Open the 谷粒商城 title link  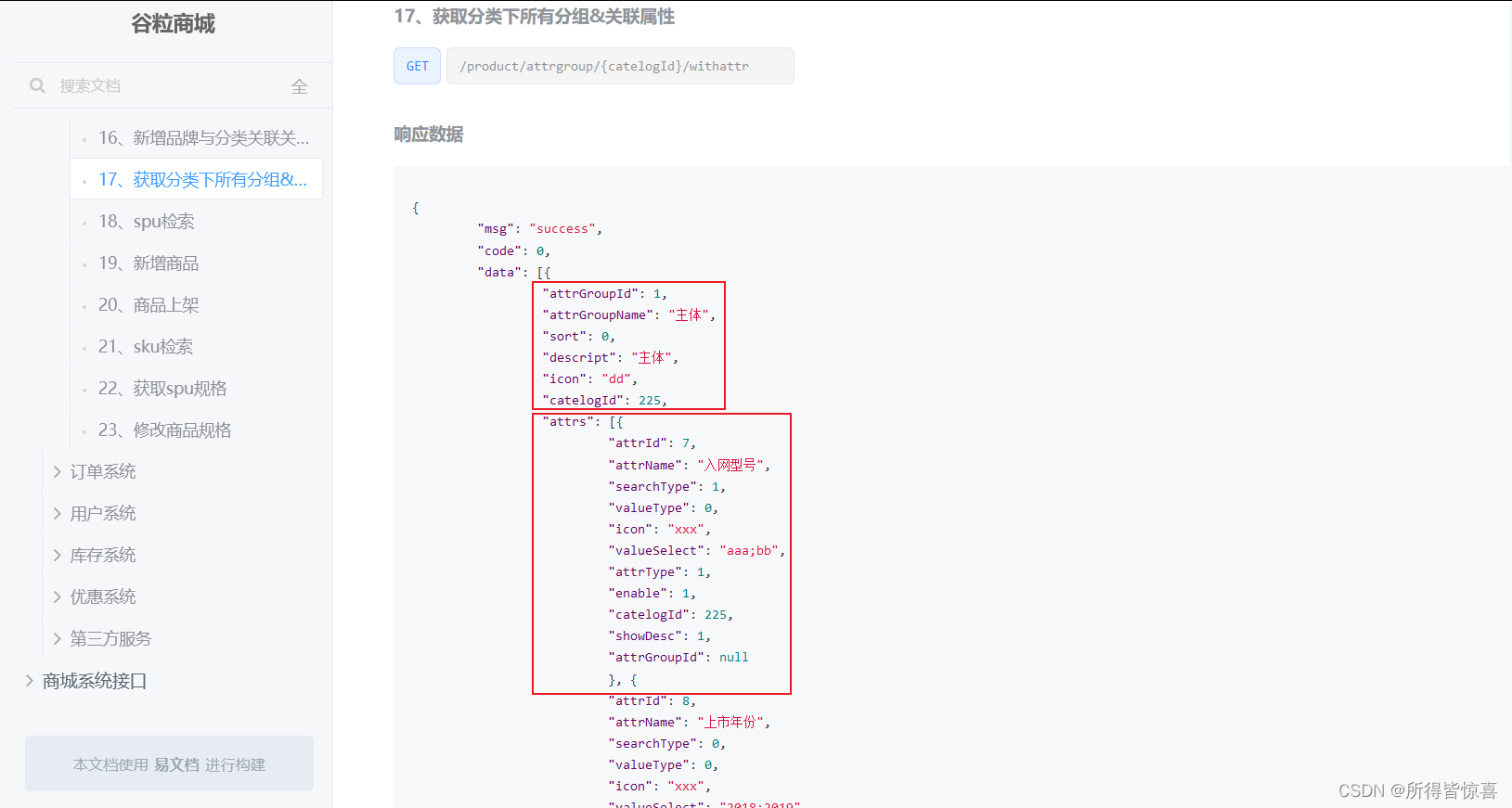173,23
